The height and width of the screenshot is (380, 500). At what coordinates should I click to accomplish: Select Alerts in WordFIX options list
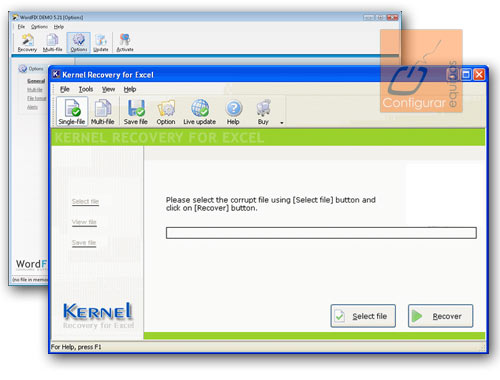coord(32,107)
